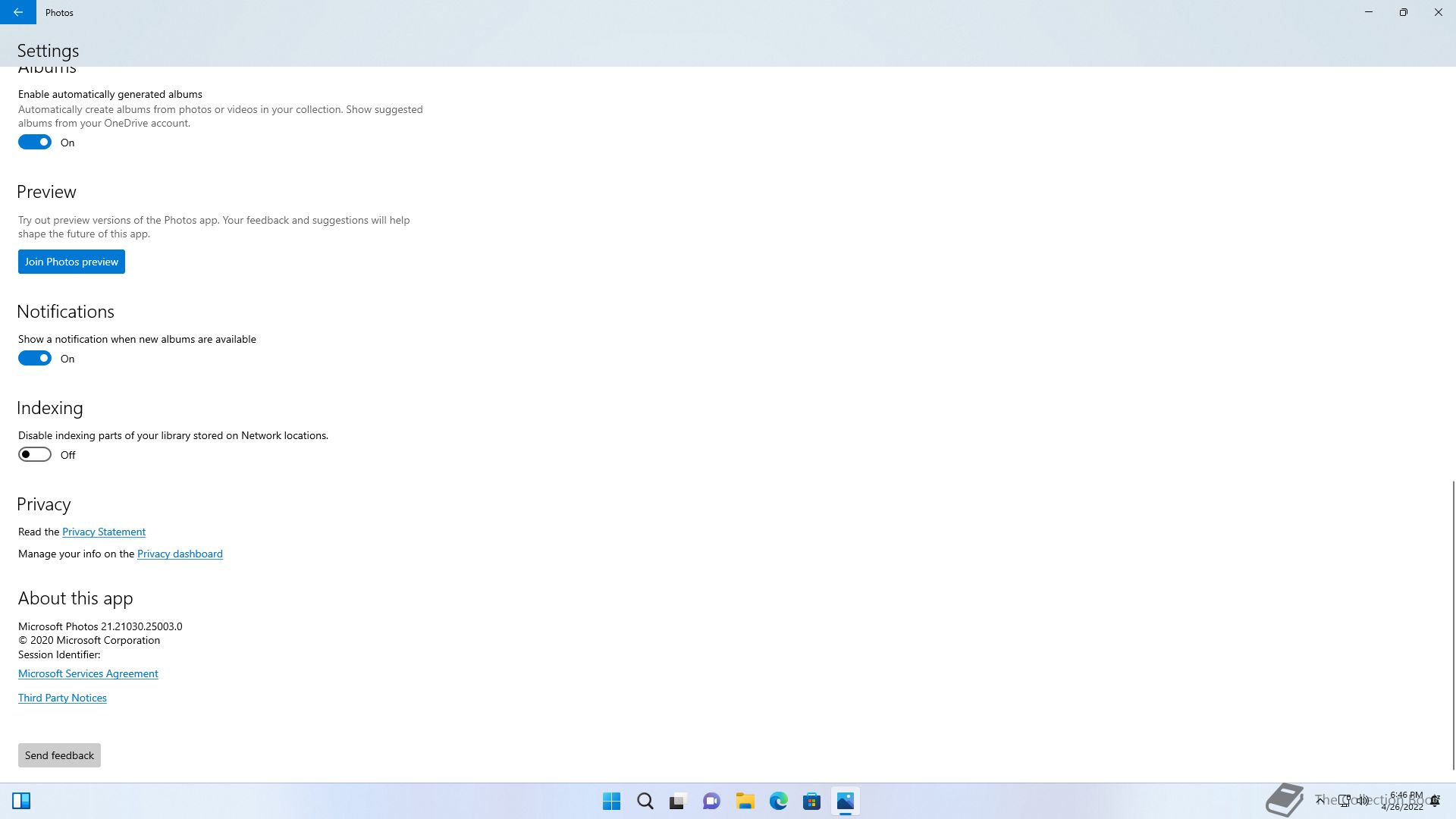Image resolution: width=1456 pixels, height=819 pixels.
Task: Launch Teams Chat from taskbar
Action: pos(711,801)
